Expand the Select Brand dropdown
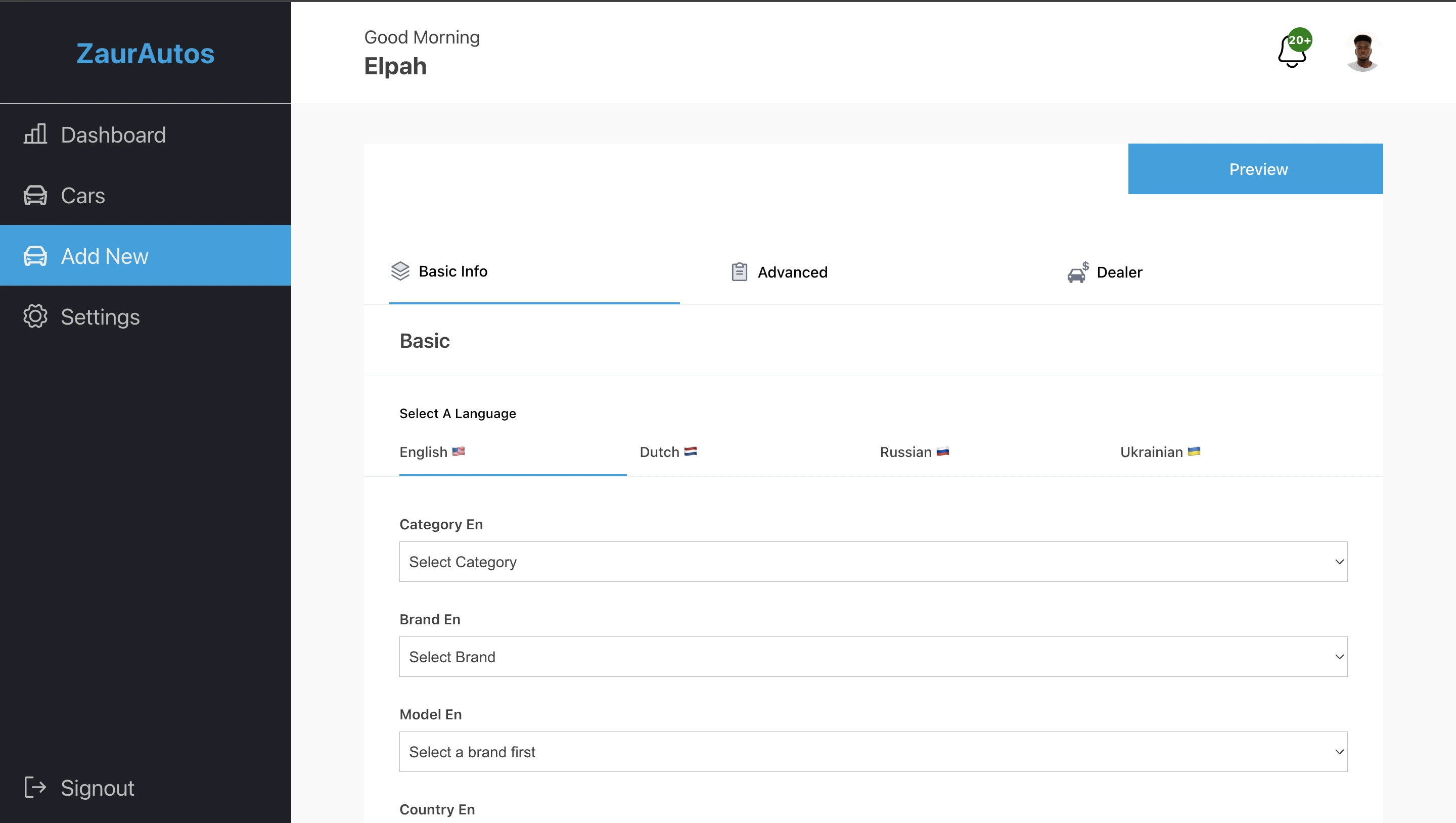Screen dimensions: 1456x823 (x=873, y=656)
